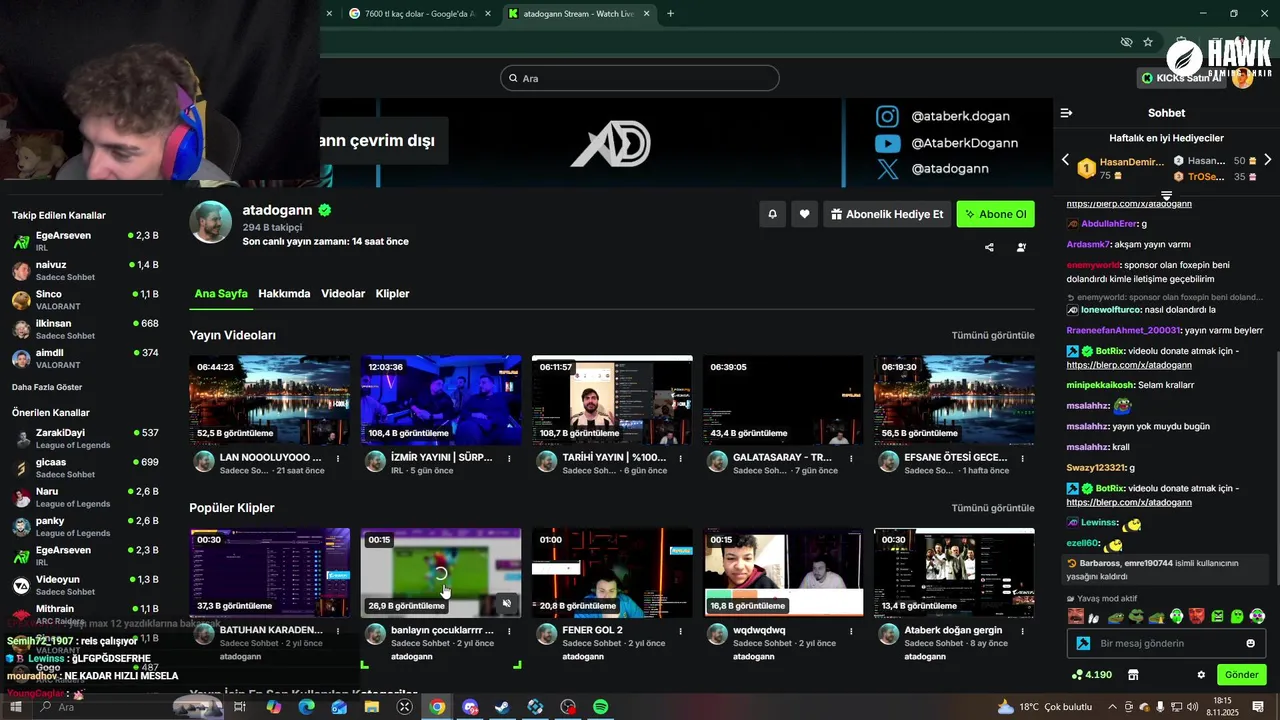Switch to the Hakkımda tab
The image size is (1280, 720).
pyautogui.click(x=284, y=294)
